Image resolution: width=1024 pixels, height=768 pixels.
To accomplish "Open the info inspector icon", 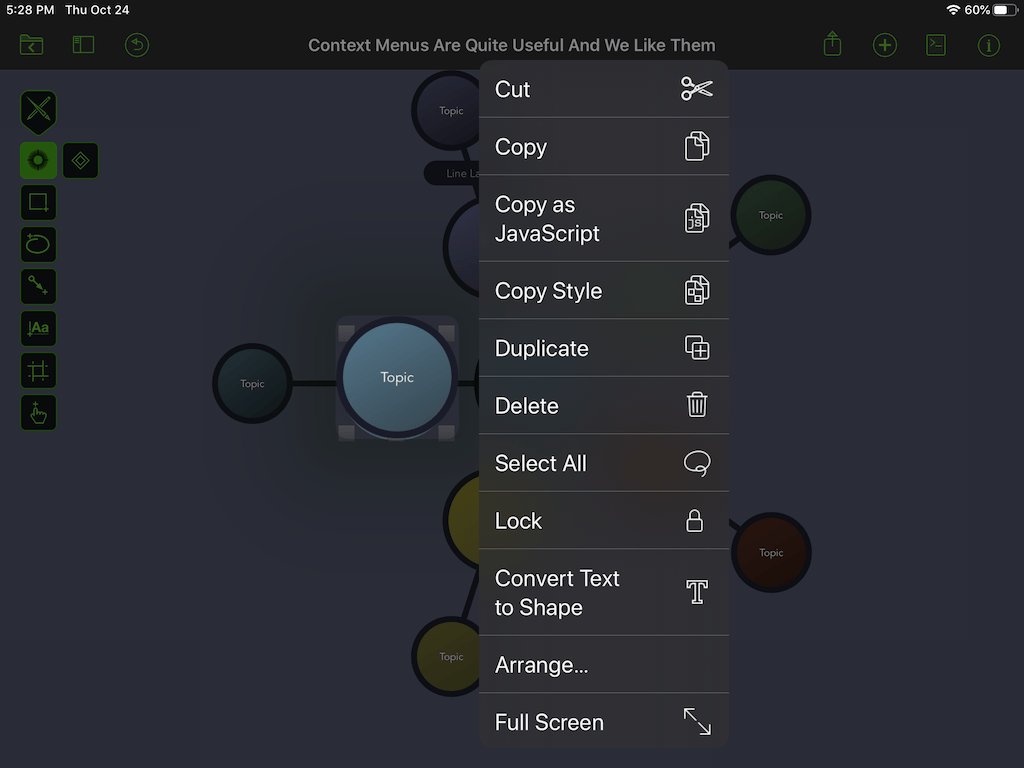I will [x=988, y=45].
